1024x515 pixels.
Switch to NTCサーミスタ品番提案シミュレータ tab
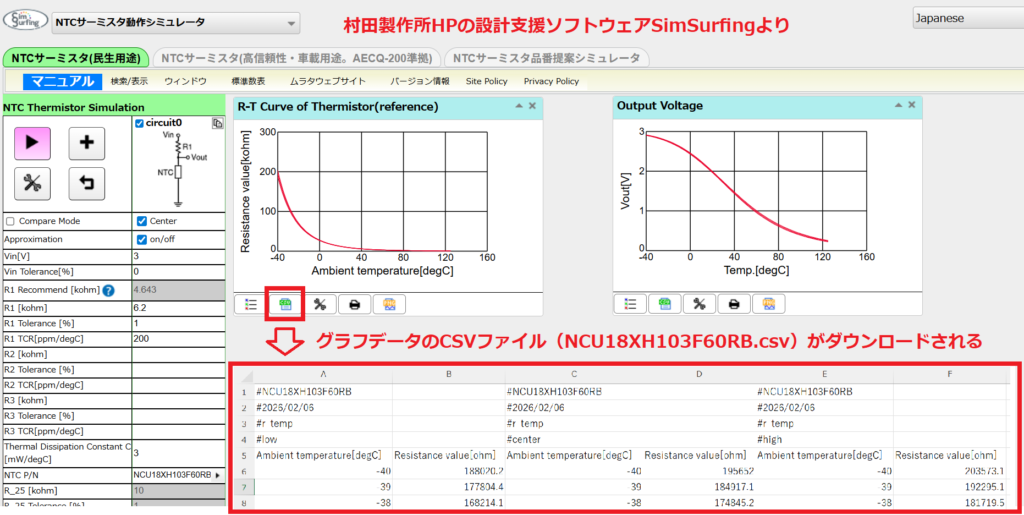(x=547, y=58)
